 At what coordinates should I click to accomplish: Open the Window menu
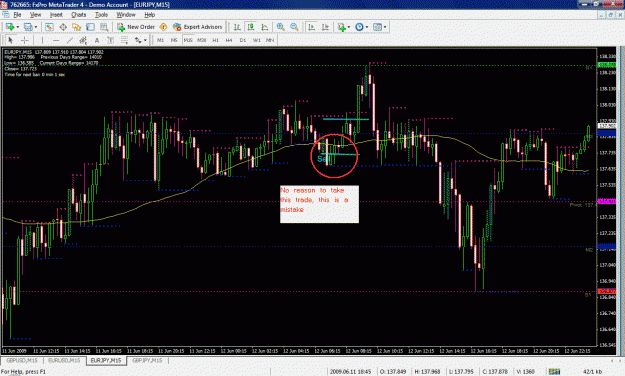pyautogui.click(x=126, y=15)
